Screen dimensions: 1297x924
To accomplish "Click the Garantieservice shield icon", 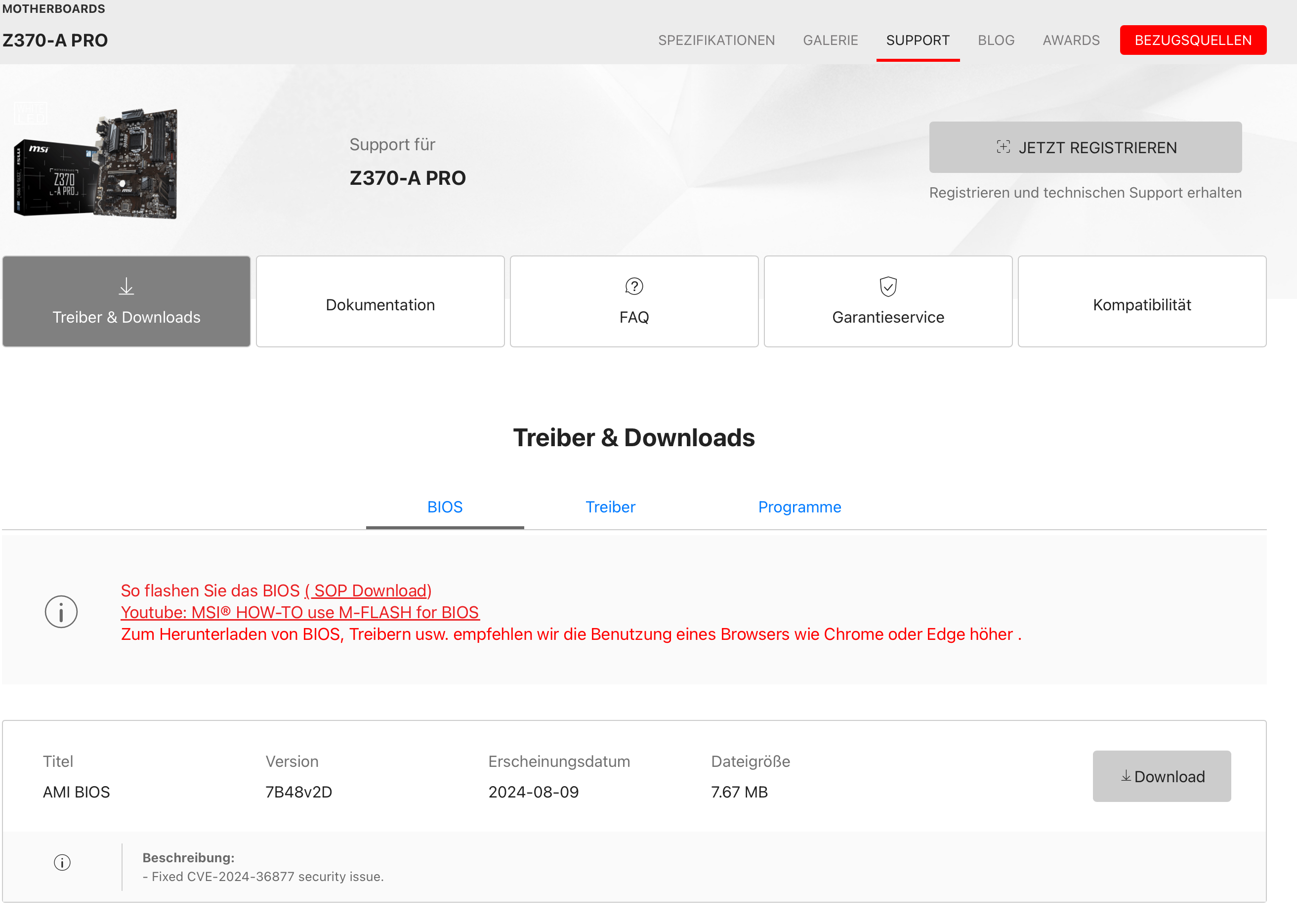I will point(887,286).
